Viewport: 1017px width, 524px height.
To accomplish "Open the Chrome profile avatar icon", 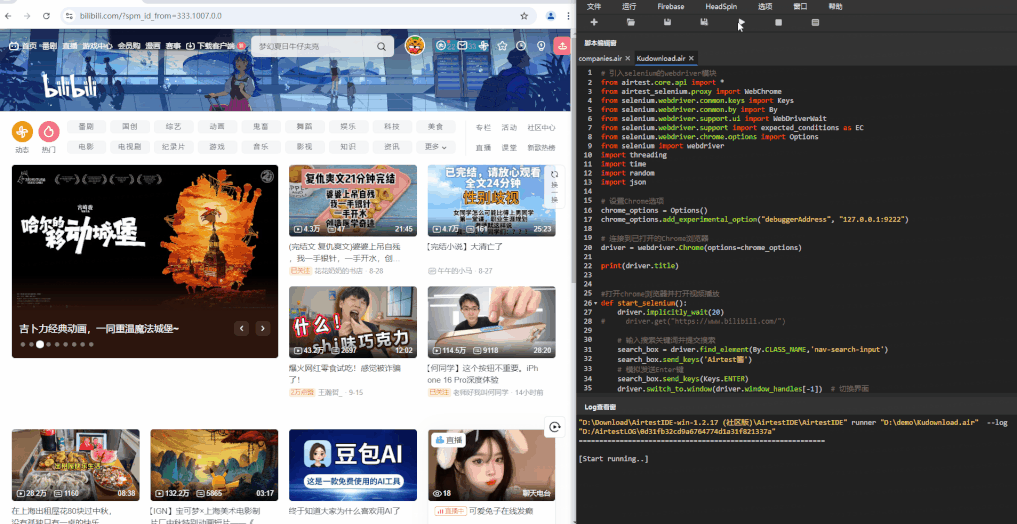I will [551, 16].
